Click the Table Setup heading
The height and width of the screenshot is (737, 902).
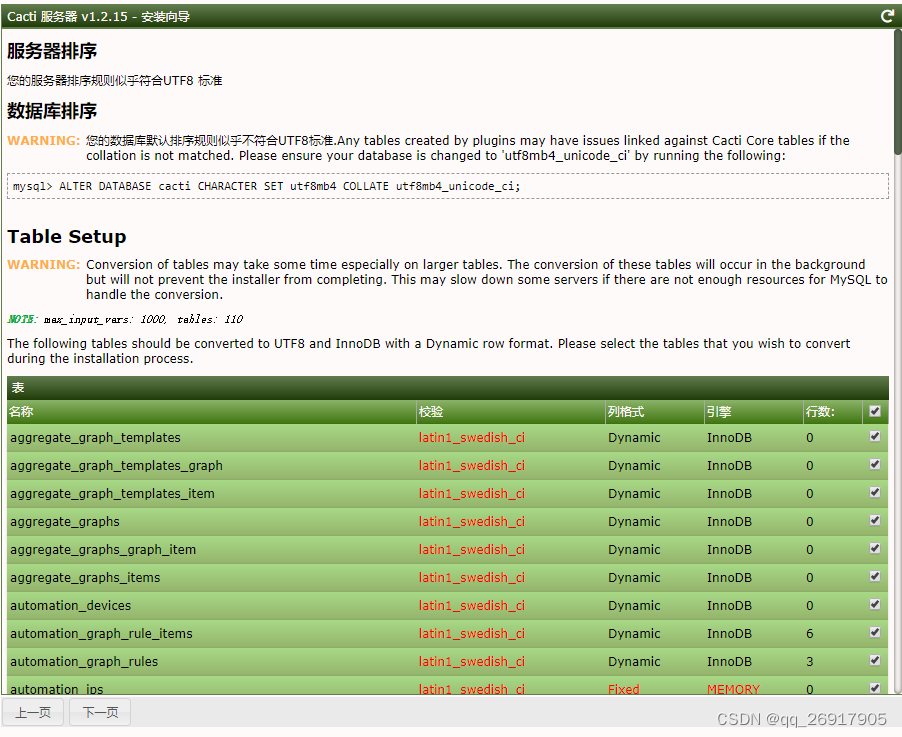click(67, 237)
